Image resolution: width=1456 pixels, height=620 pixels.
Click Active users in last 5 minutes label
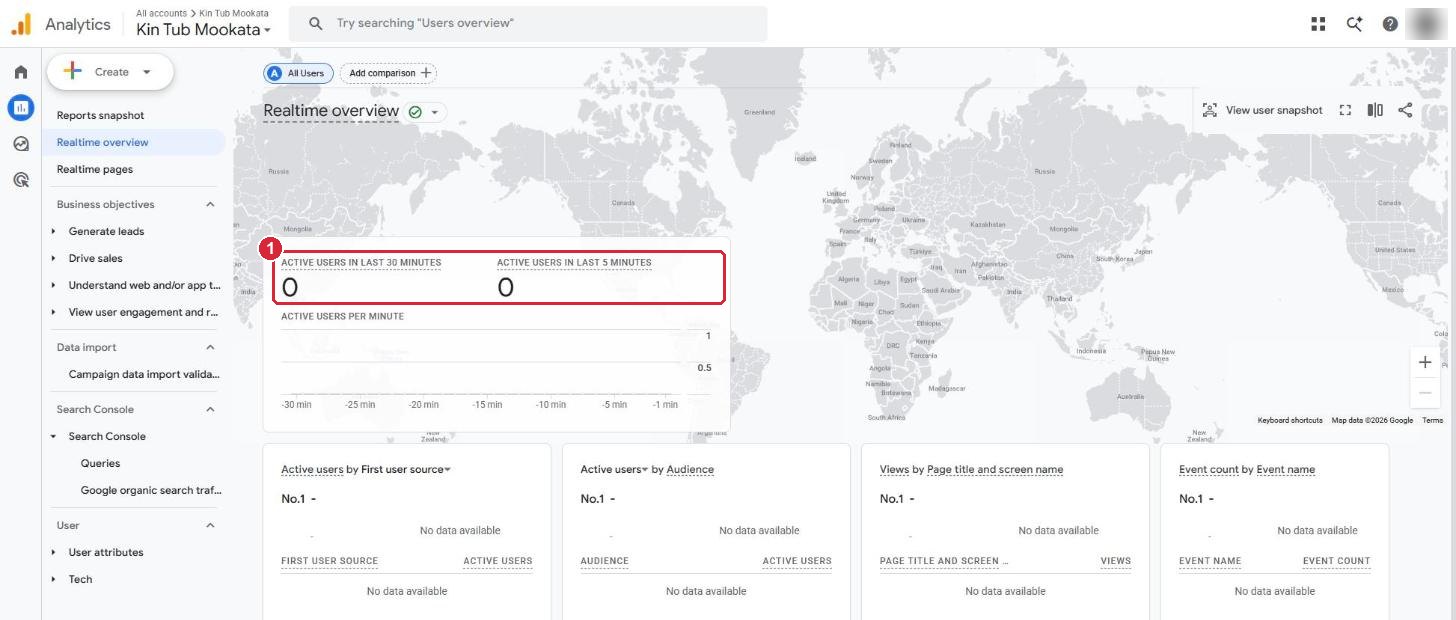[x=574, y=263]
